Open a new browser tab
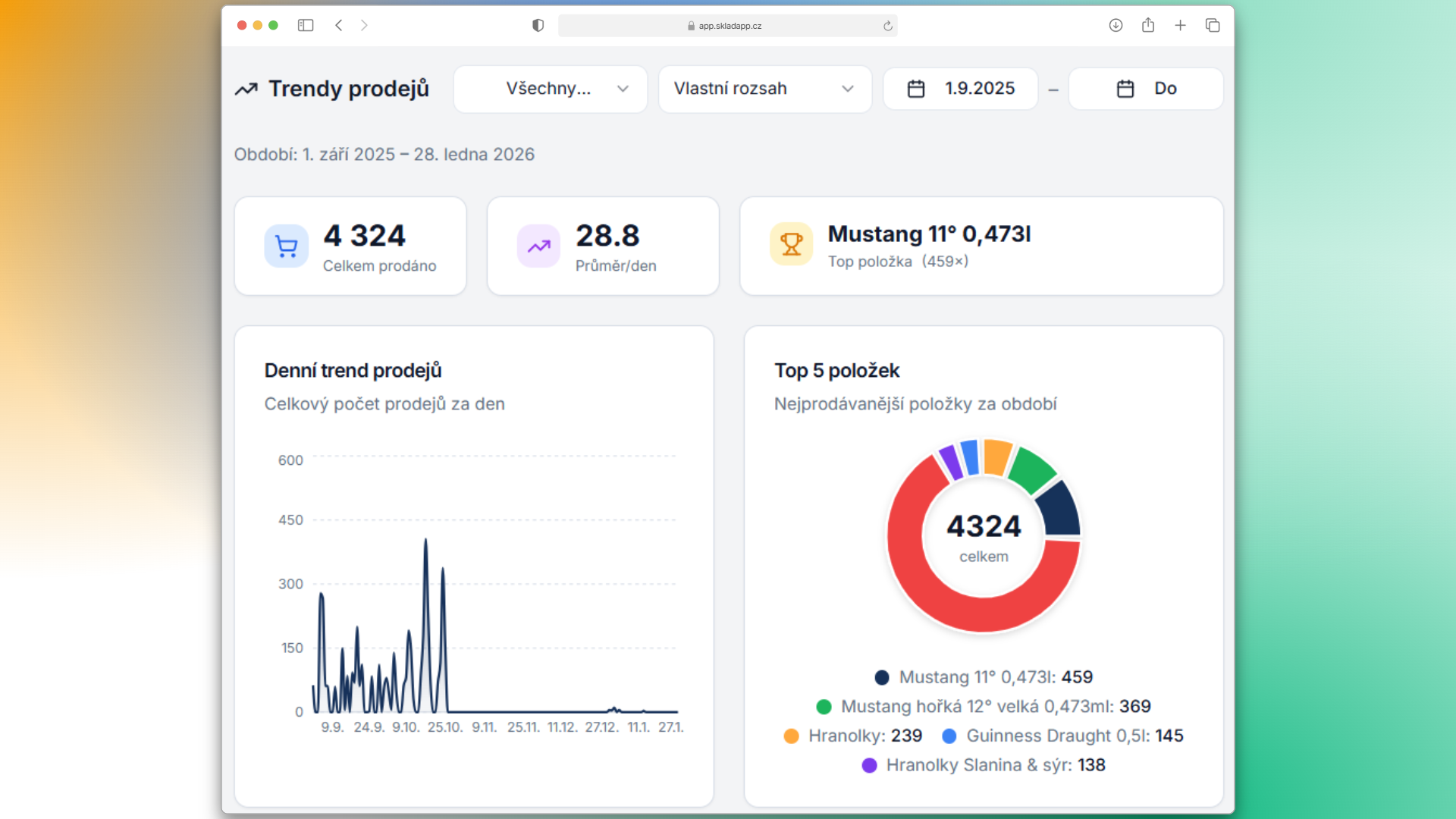This screenshot has height=819, width=1456. coord(1180,25)
